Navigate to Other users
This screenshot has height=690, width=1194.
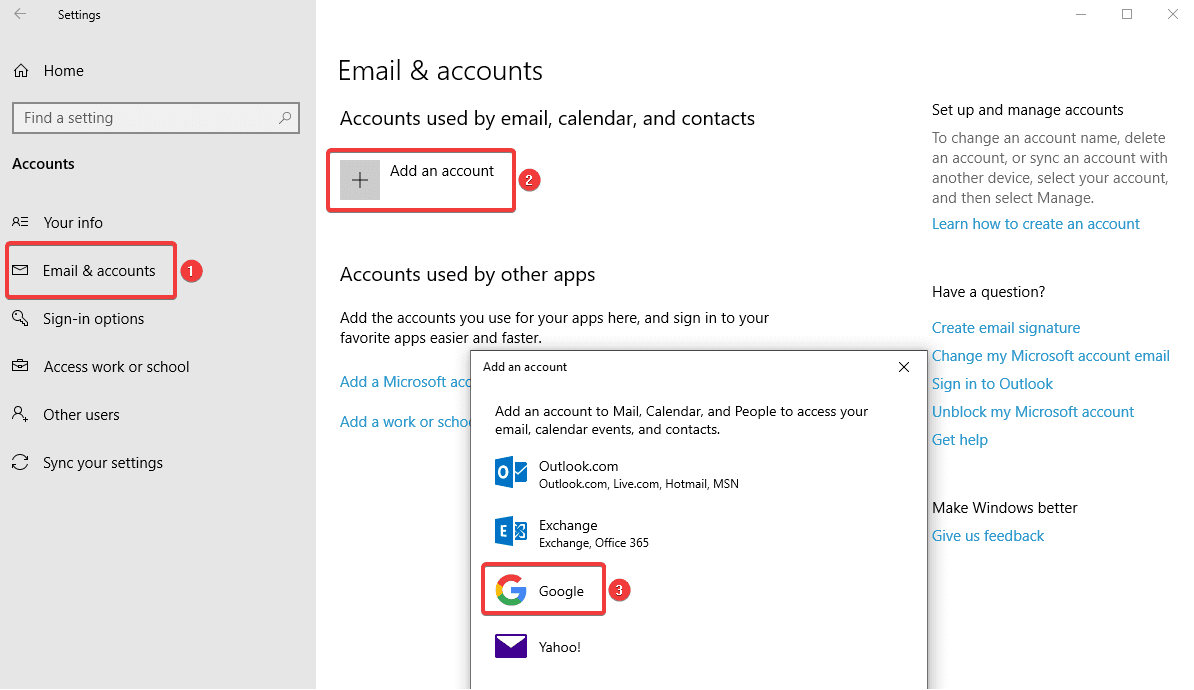tap(81, 415)
